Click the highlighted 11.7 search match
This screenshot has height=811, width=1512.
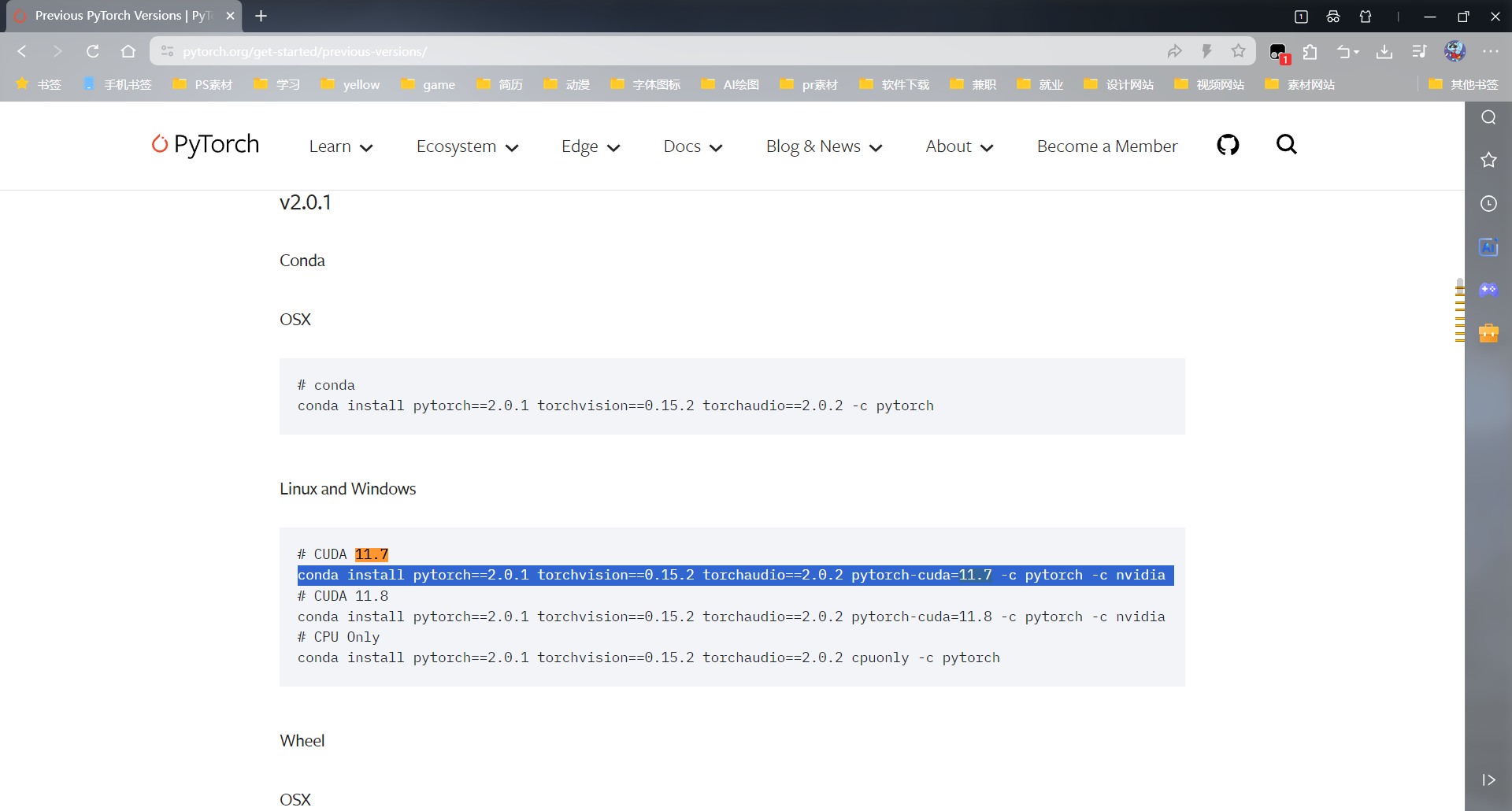(x=372, y=554)
